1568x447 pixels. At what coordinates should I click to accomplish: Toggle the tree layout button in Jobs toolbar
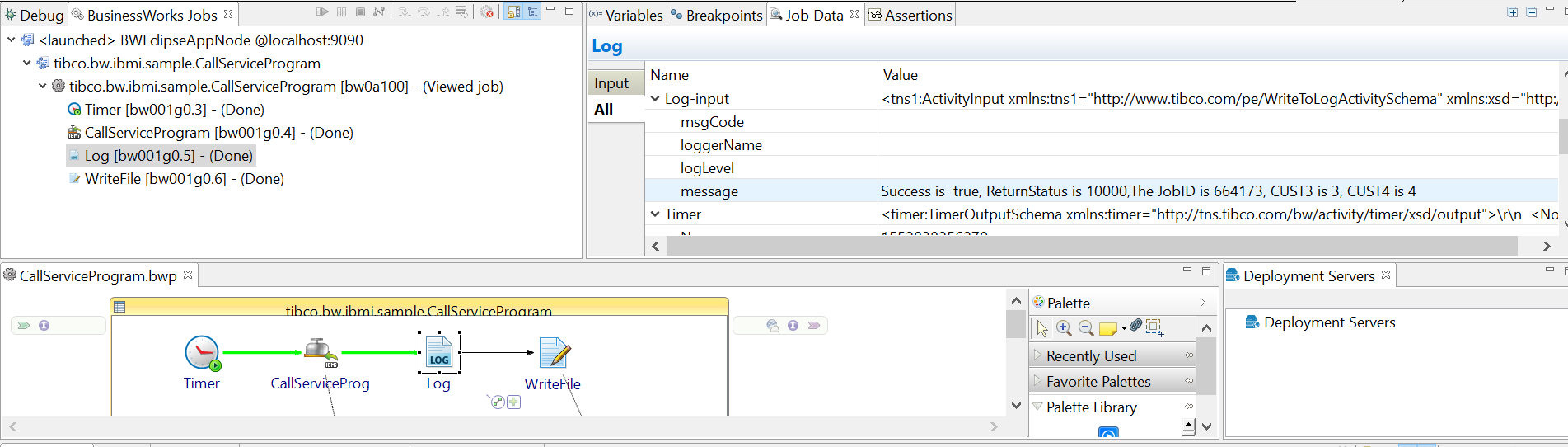point(532,12)
